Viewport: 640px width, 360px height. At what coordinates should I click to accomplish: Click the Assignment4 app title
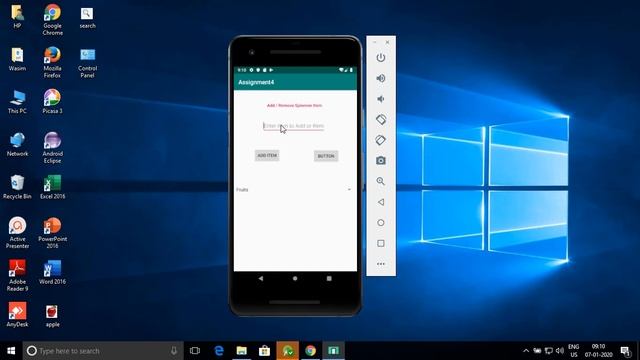pos(256,82)
